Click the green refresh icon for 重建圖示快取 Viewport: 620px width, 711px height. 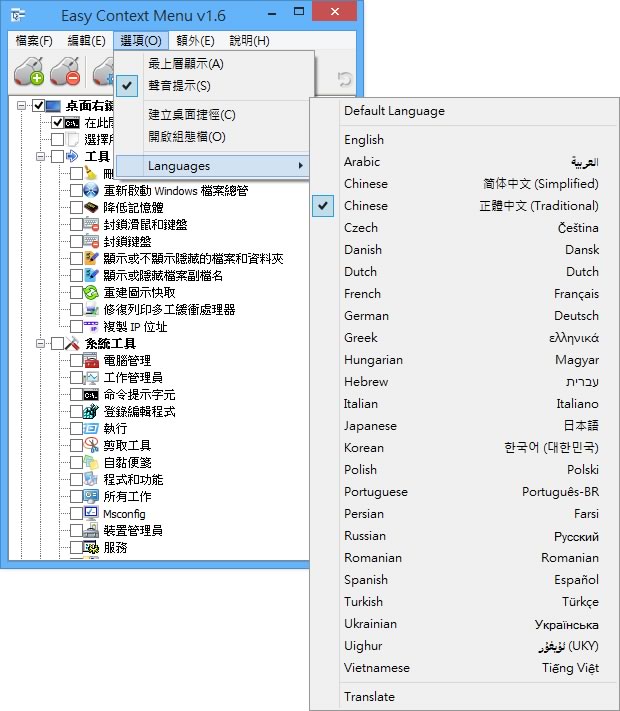point(91,292)
